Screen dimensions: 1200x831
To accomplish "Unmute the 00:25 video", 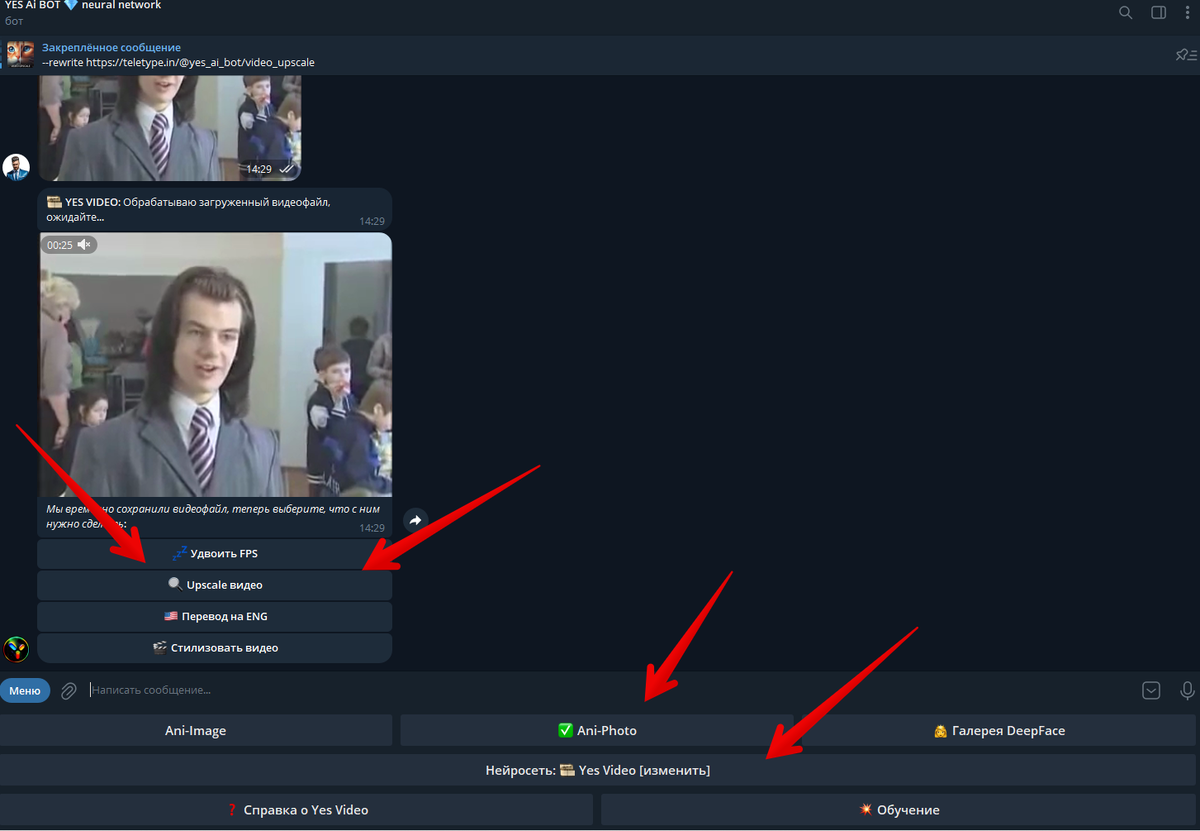I will point(84,244).
